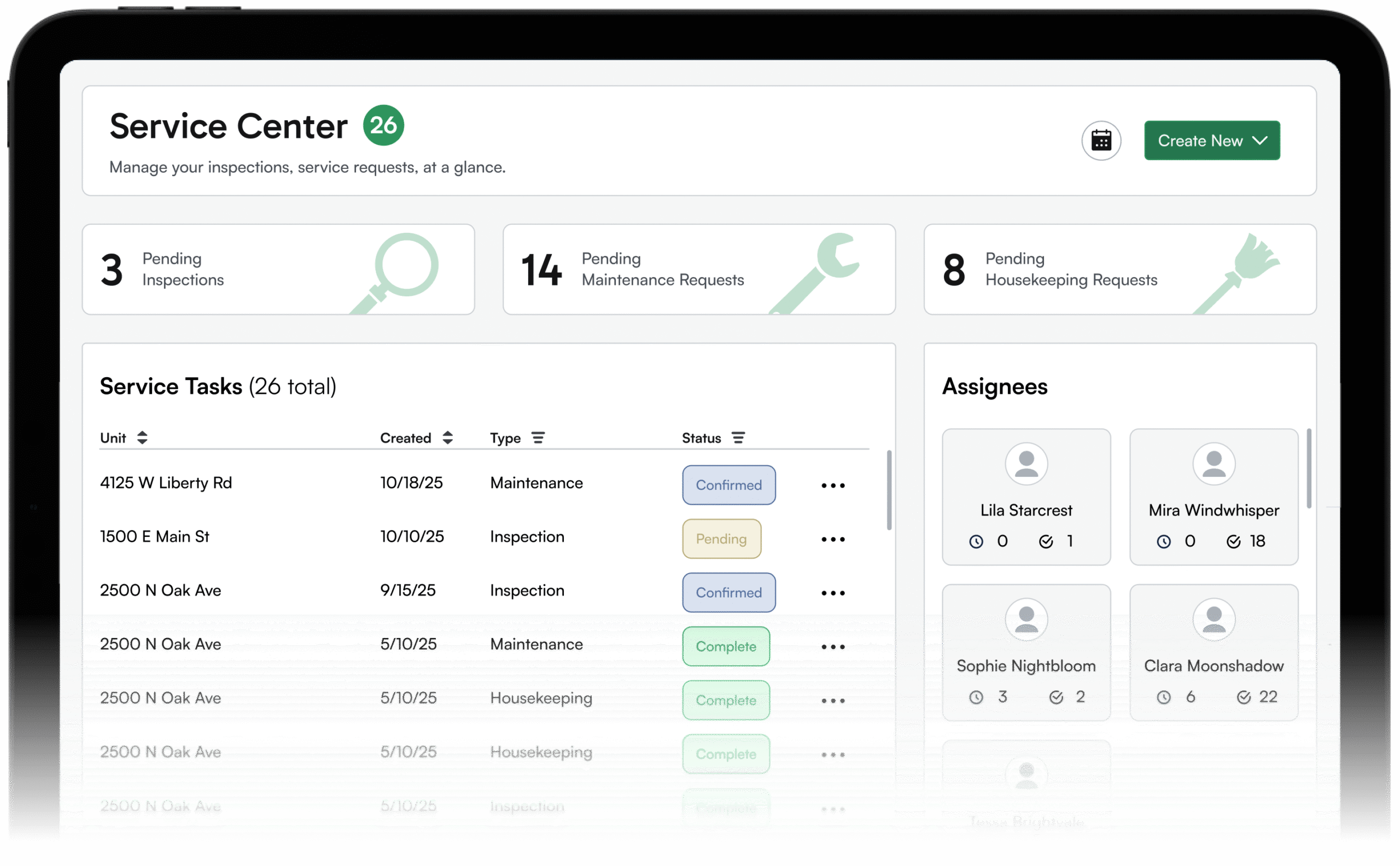Select Lila Starcrest's avatar
The image size is (1400, 866).
[x=1026, y=464]
